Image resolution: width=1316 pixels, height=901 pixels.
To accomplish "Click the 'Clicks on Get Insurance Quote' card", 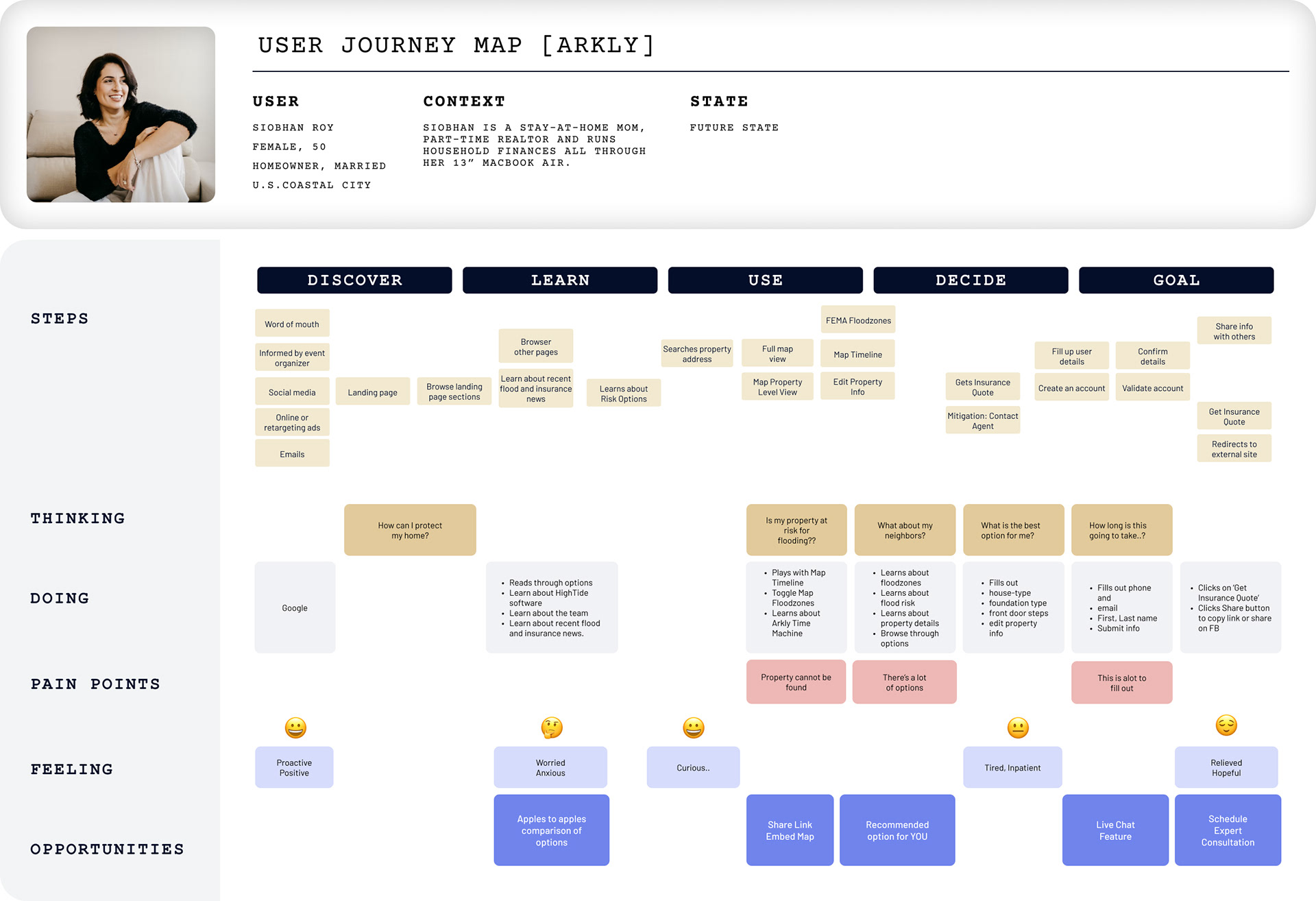I will click(x=1230, y=608).
